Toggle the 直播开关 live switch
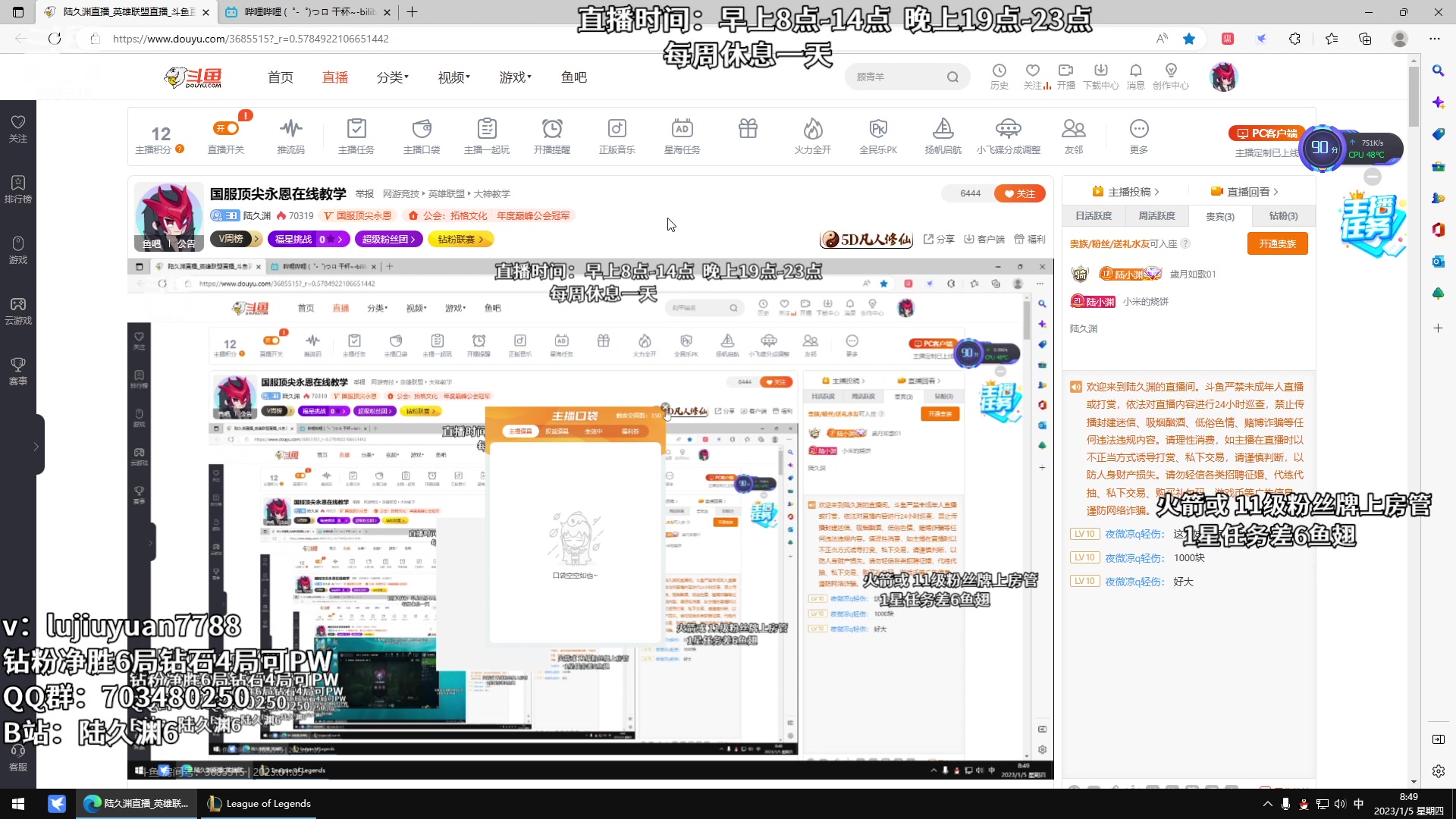 (x=226, y=128)
